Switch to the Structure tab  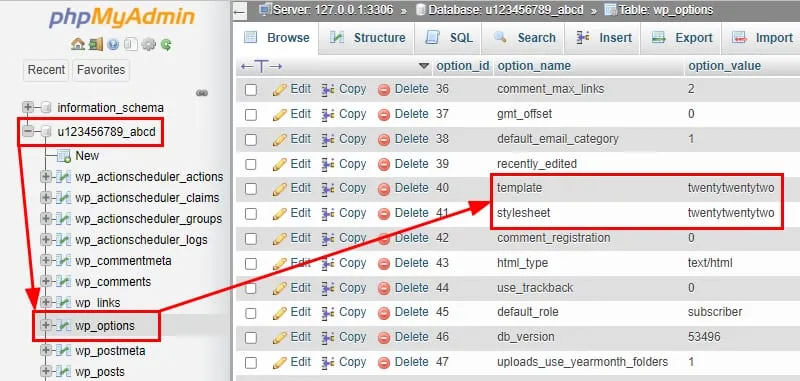[367, 38]
